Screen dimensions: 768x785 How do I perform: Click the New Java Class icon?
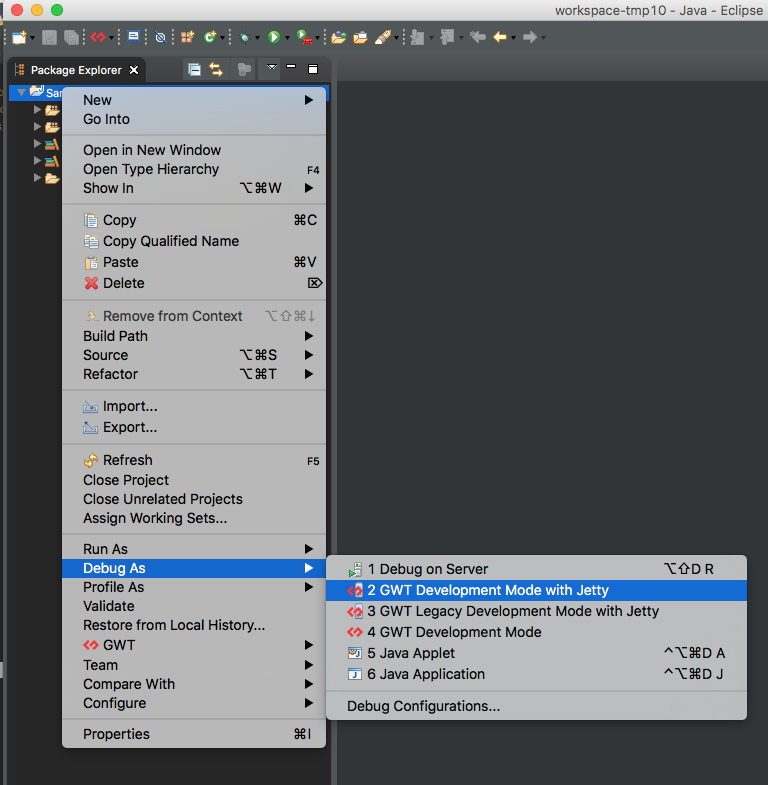click(x=210, y=38)
